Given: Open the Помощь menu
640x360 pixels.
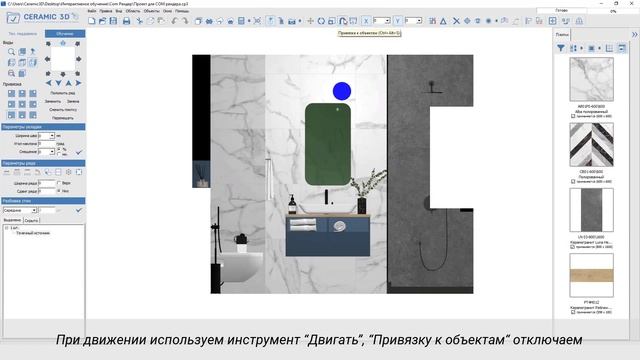Looking at the screenshot, I should [182, 11].
